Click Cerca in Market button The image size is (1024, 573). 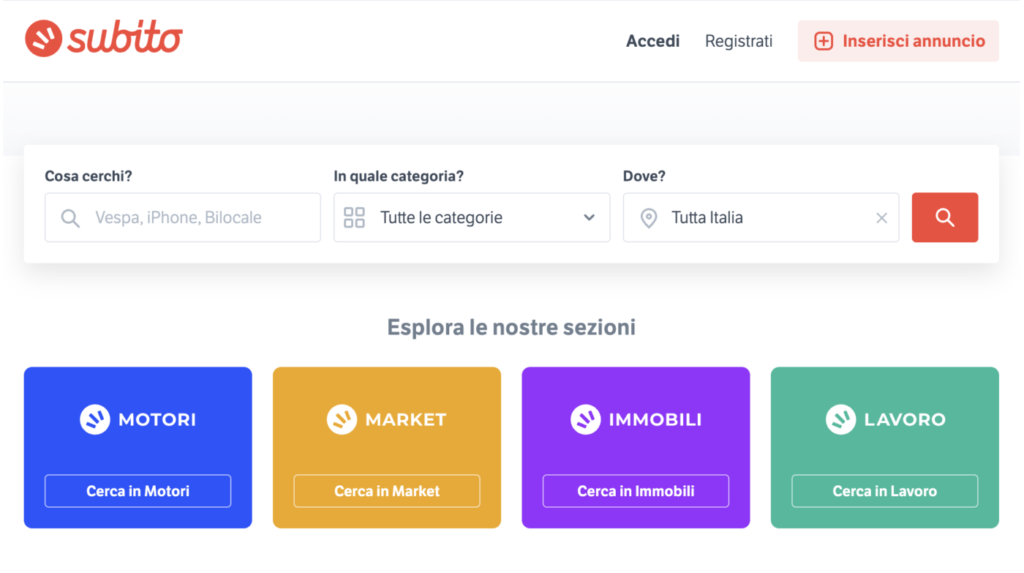pyautogui.click(x=387, y=491)
